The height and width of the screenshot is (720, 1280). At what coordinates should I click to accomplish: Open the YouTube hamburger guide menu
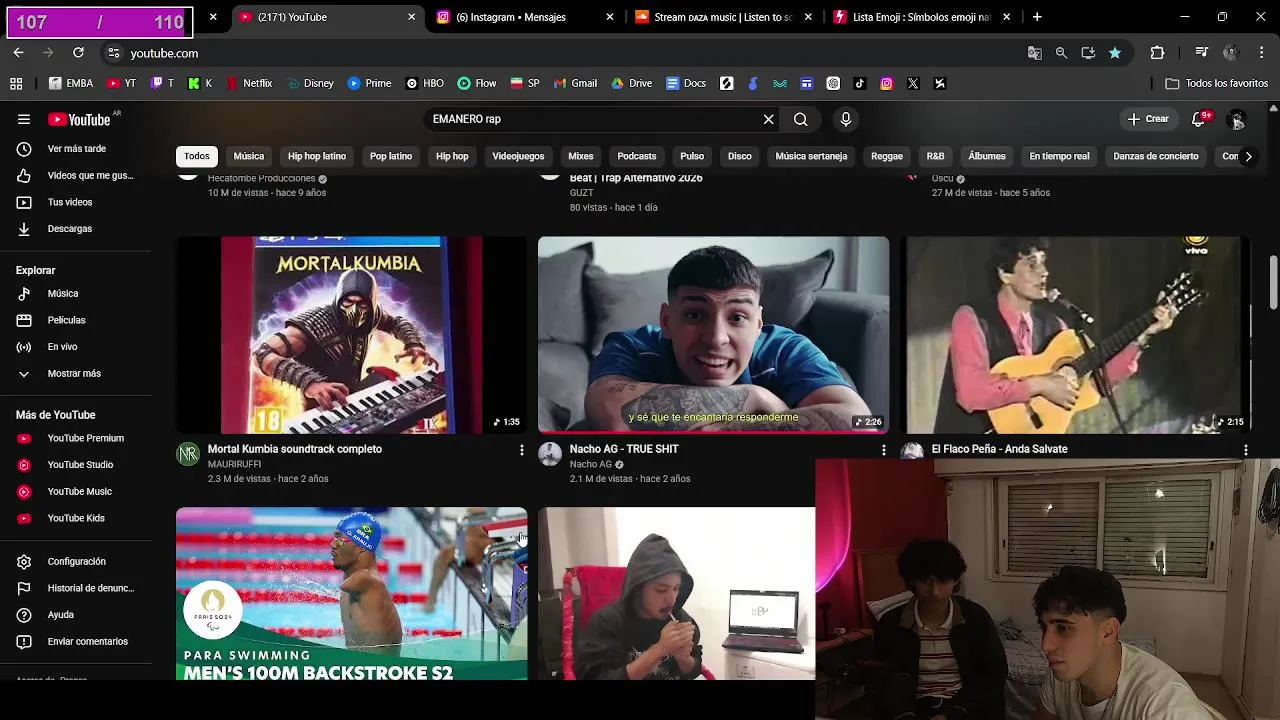[x=24, y=119]
